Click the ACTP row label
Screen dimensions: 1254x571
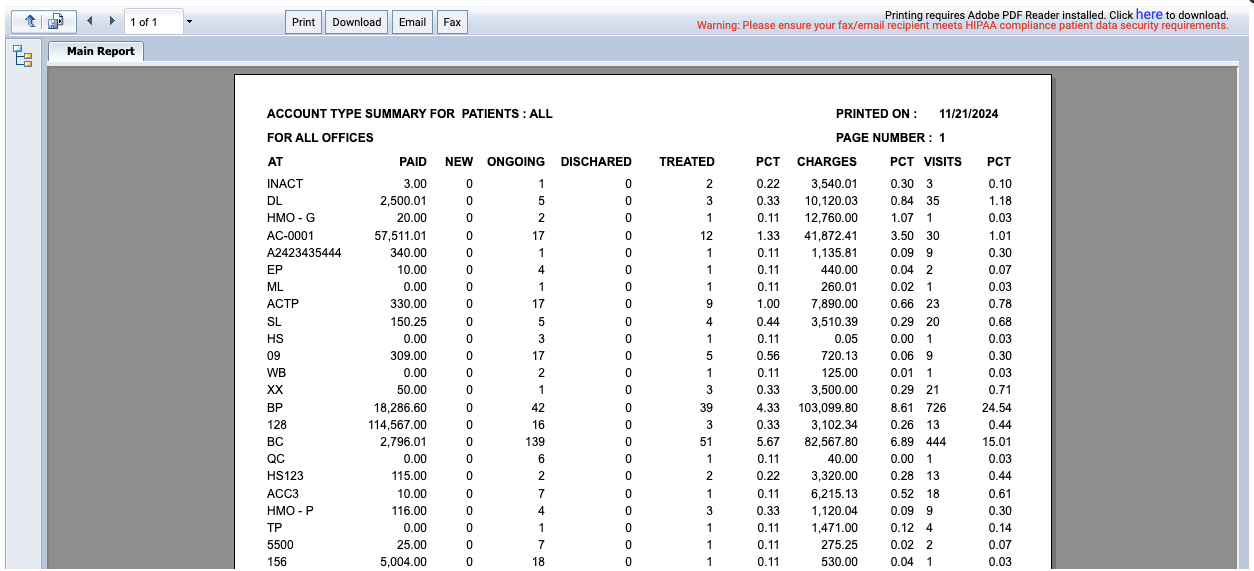click(x=283, y=304)
